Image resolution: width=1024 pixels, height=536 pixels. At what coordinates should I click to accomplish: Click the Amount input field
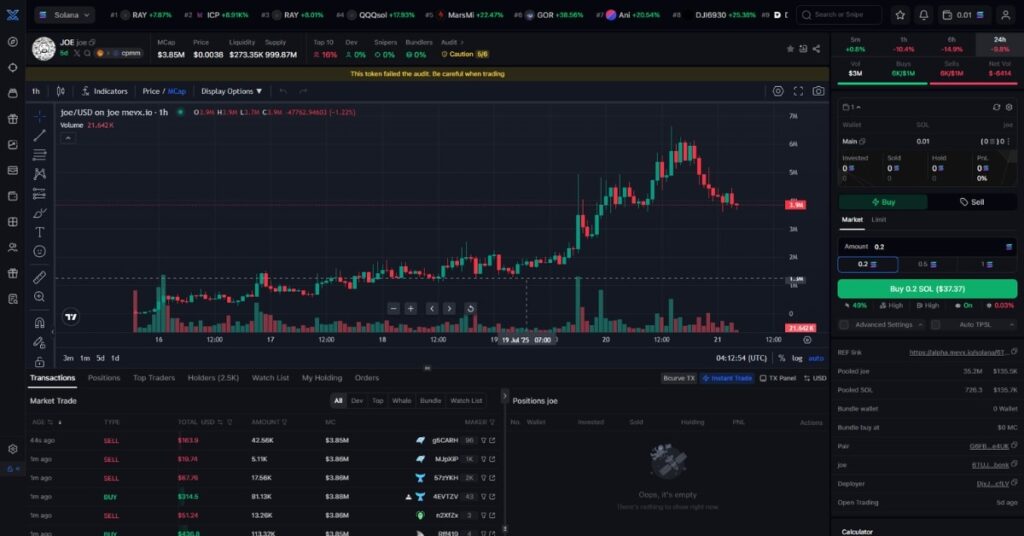click(x=927, y=247)
